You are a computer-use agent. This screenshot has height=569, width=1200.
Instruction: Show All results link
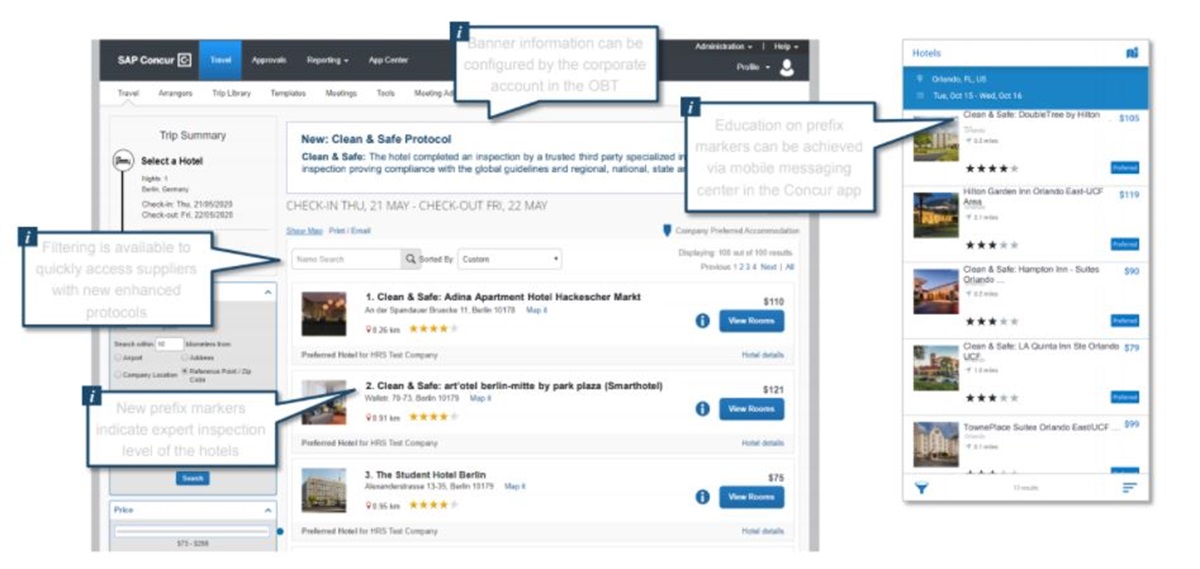790,267
